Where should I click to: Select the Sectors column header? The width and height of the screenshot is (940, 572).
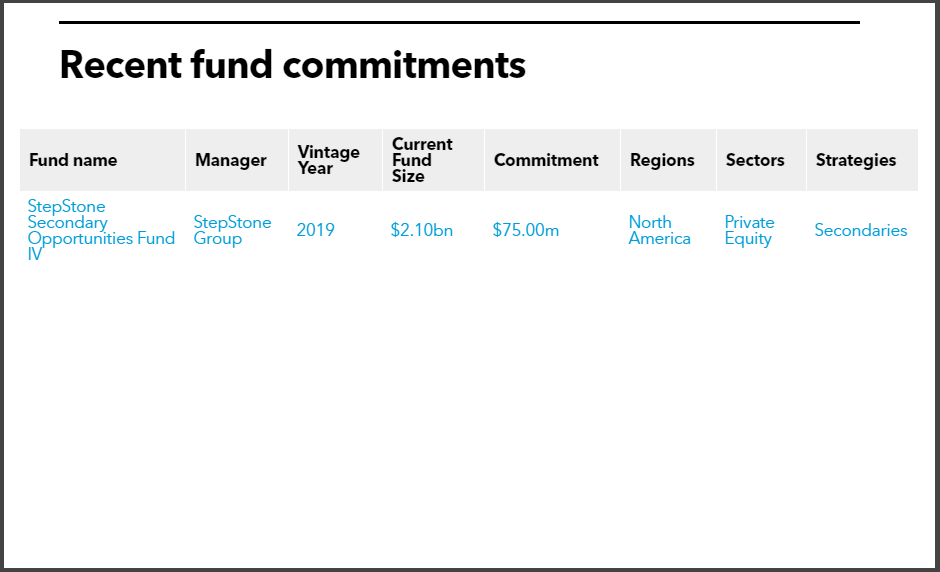[x=755, y=160]
